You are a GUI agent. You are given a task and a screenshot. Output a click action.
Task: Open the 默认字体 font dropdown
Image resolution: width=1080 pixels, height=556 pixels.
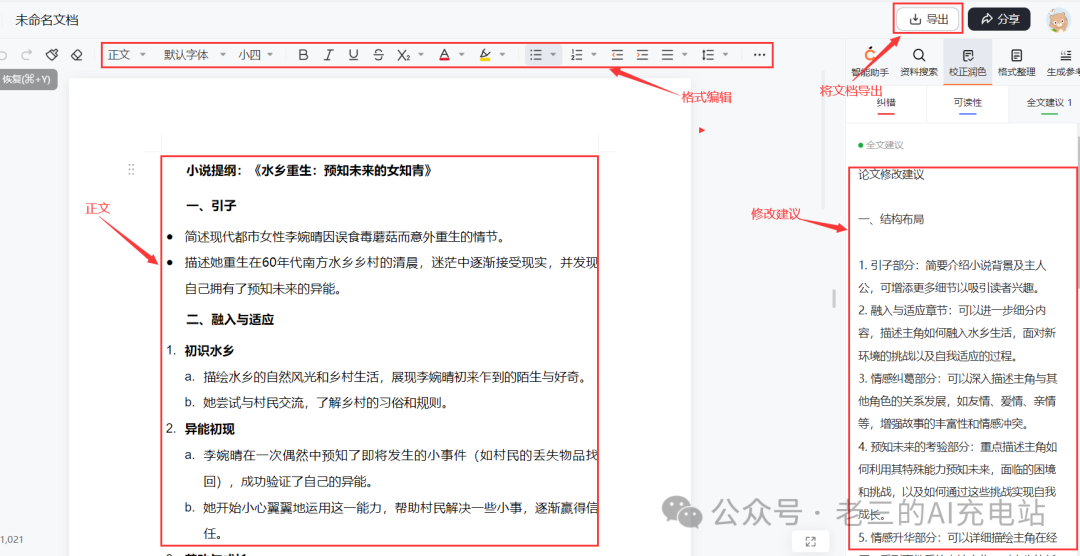pos(195,55)
